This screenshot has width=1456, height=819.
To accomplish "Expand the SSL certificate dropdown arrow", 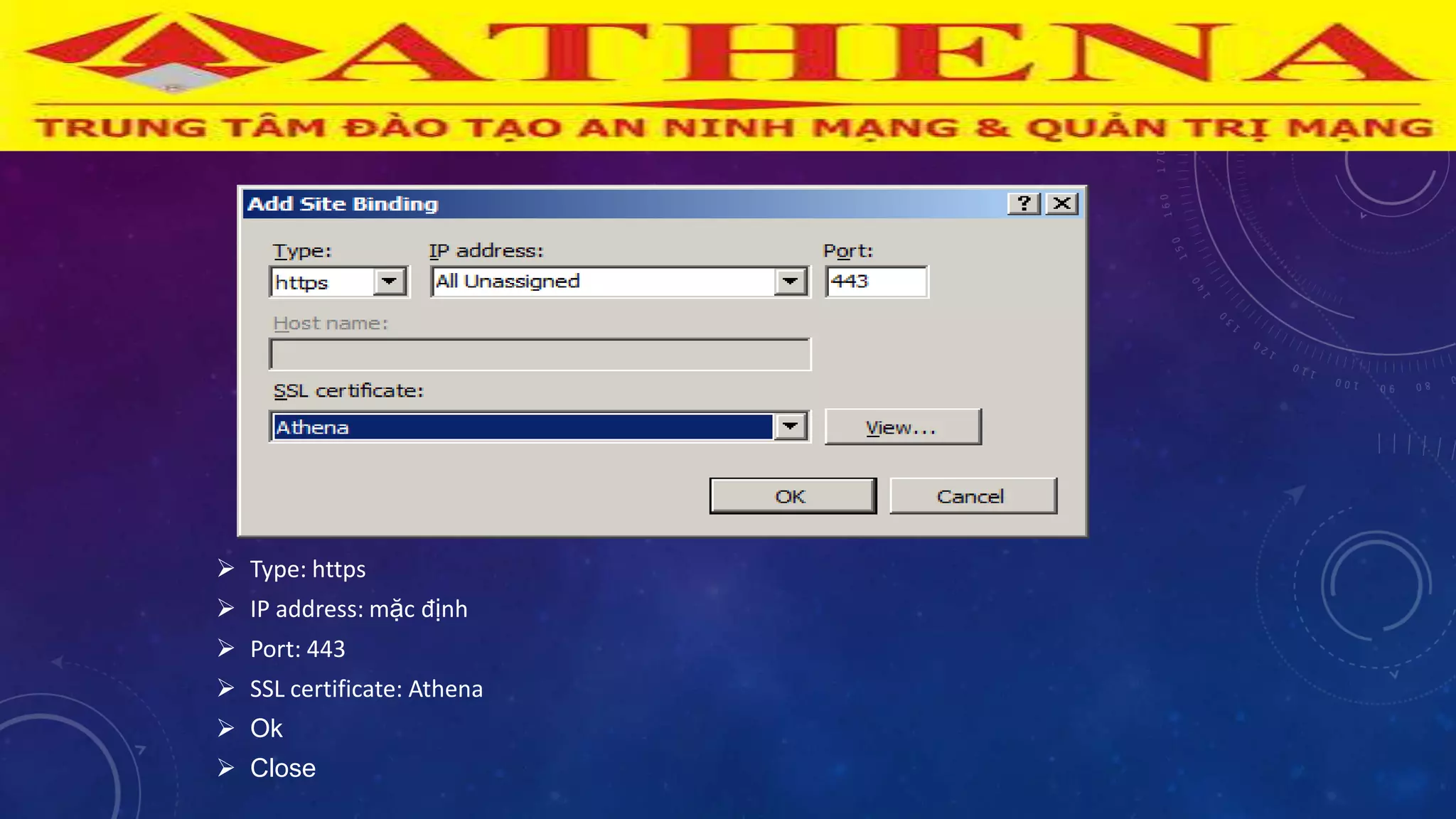I will coord(791,427).
